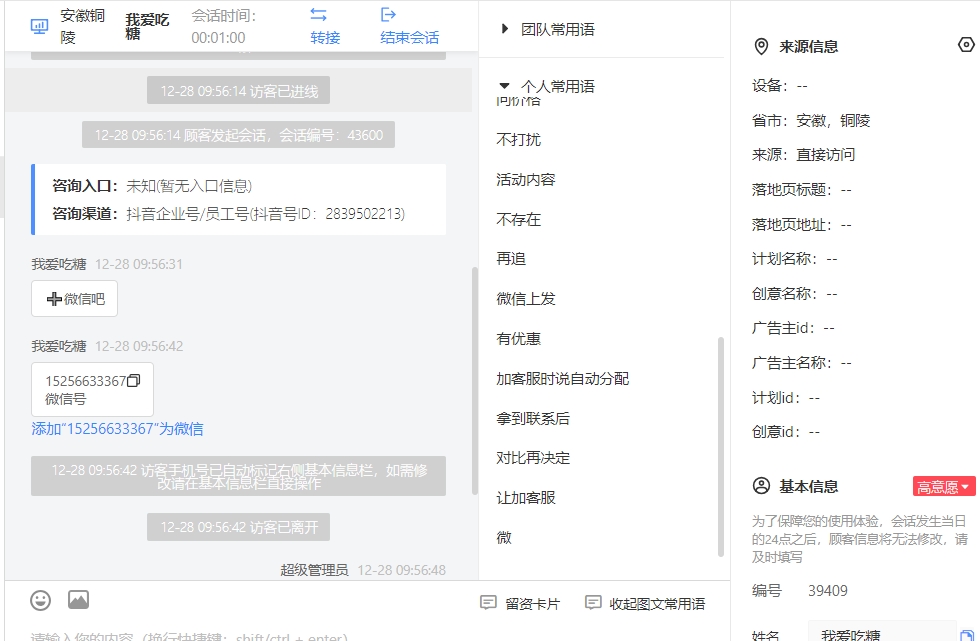Click the 编号 39409 value
The image size is (980, 641).
(828, 590)
